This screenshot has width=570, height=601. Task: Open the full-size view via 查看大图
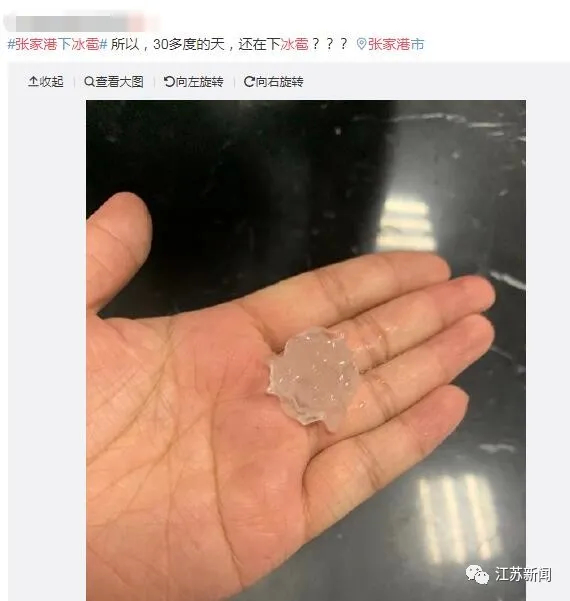click(119, 81)
